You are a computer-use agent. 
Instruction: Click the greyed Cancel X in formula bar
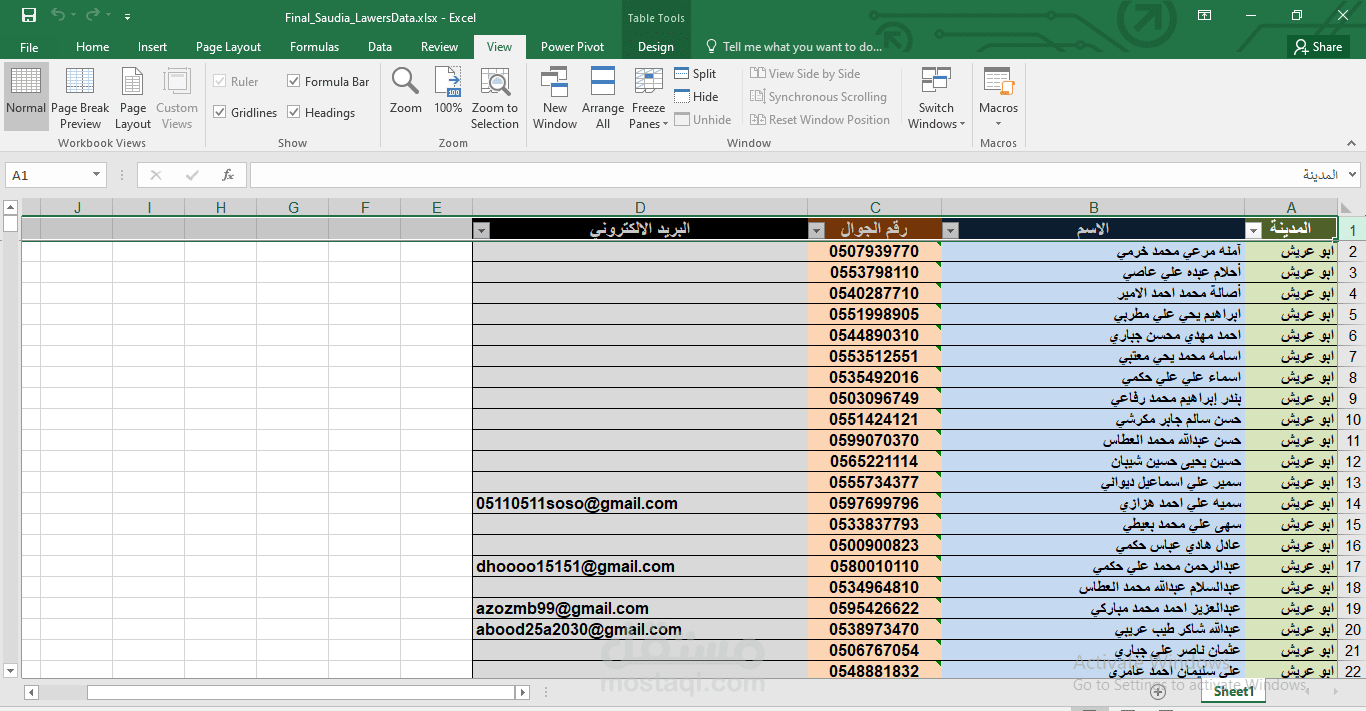click(156, 175)
